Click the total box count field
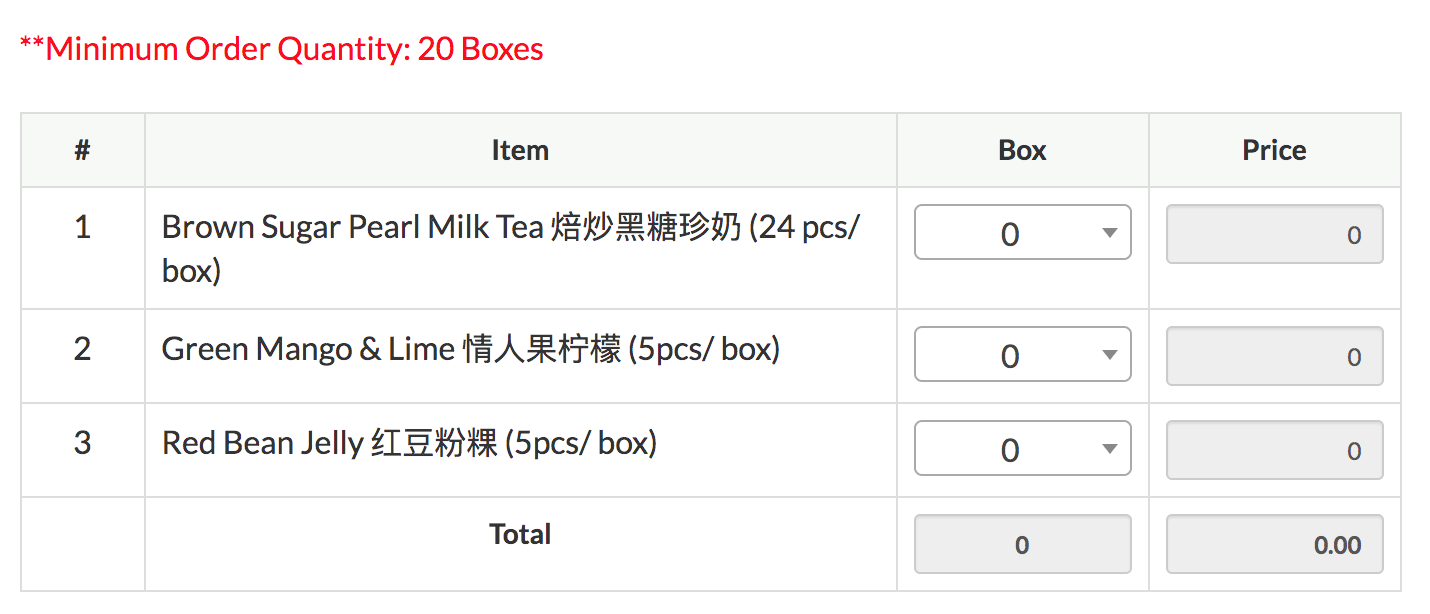The height and width of the screenshot is (614, 1430). pos(1022,544)
